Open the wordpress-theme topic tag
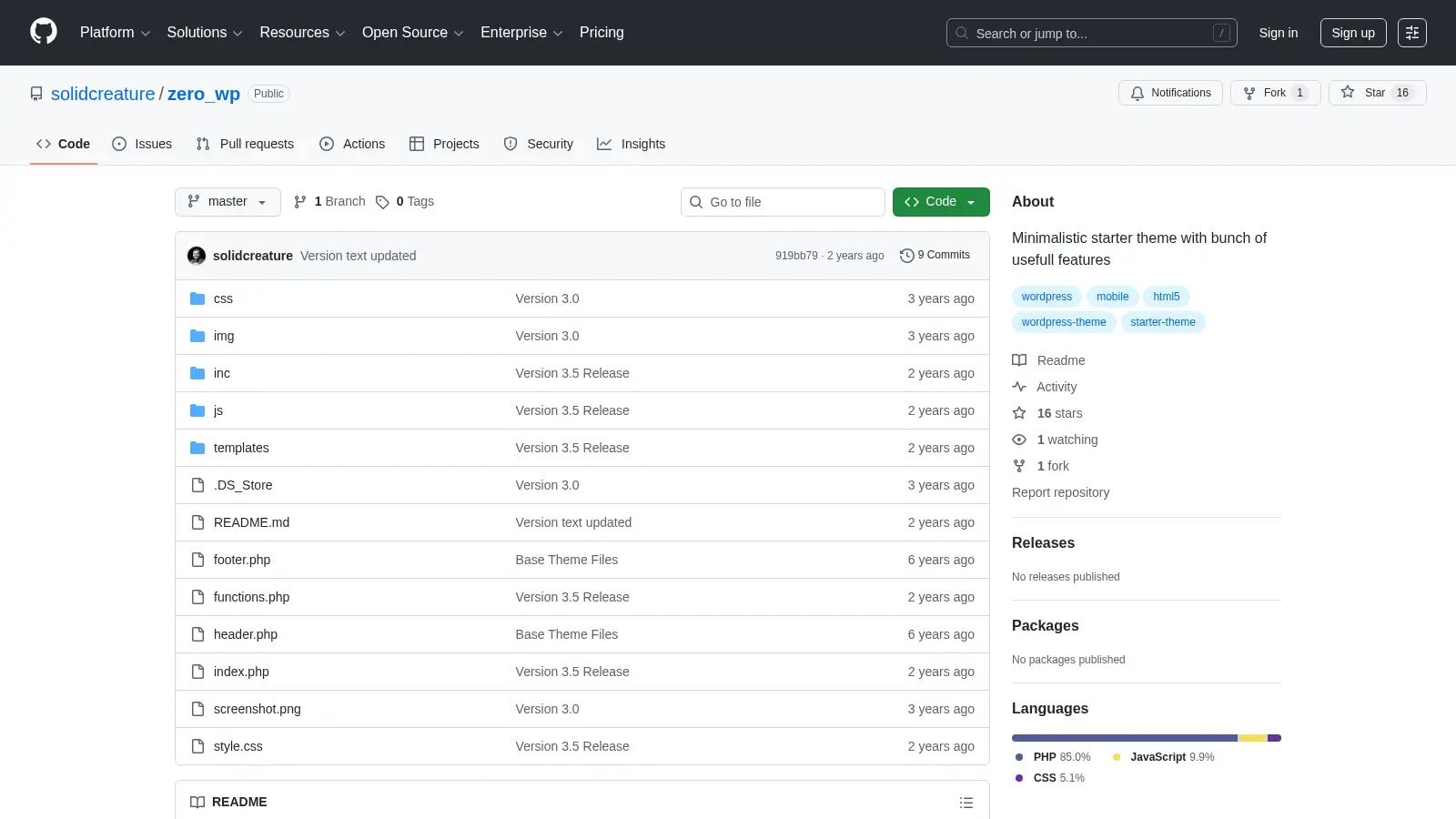 click(1064, 322)
